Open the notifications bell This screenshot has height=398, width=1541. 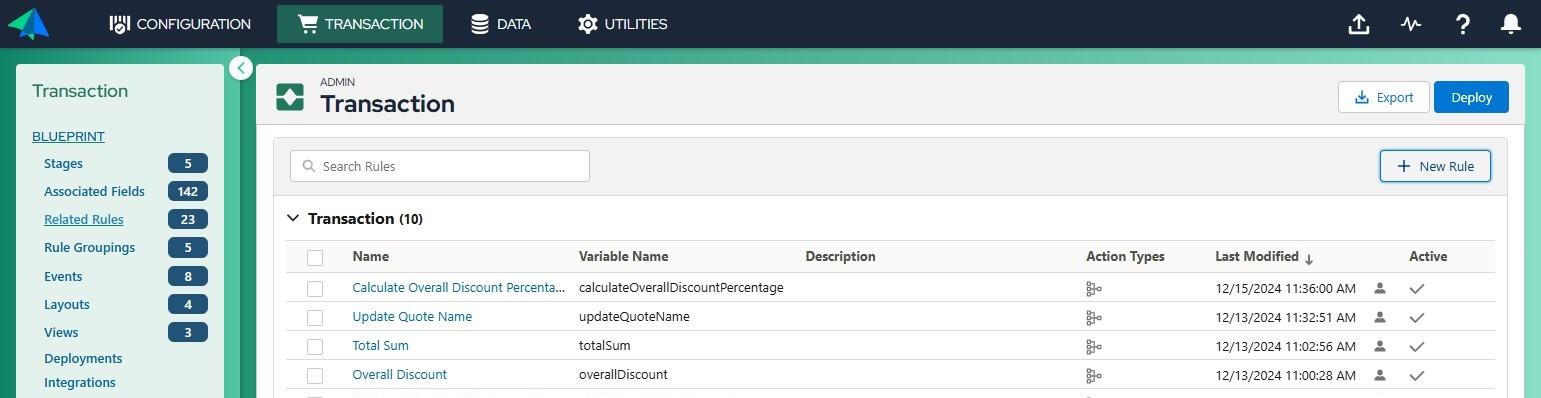point(1511,24)
